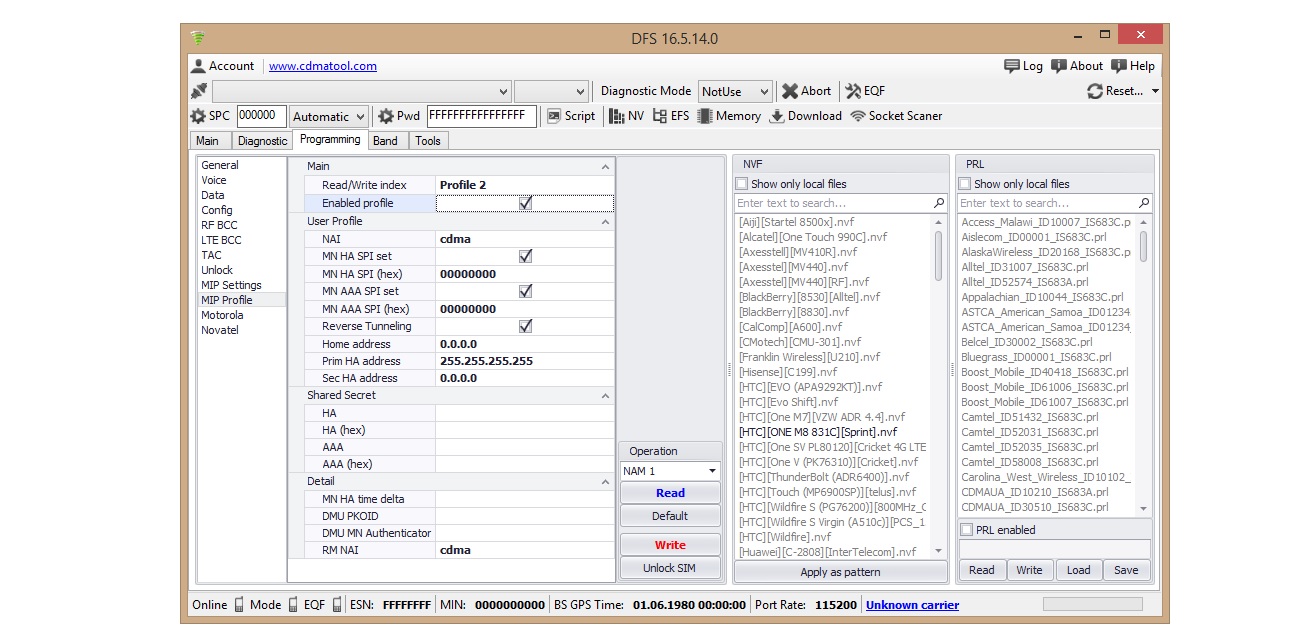Open the baud rate dropdown next to port

[552, 91]
